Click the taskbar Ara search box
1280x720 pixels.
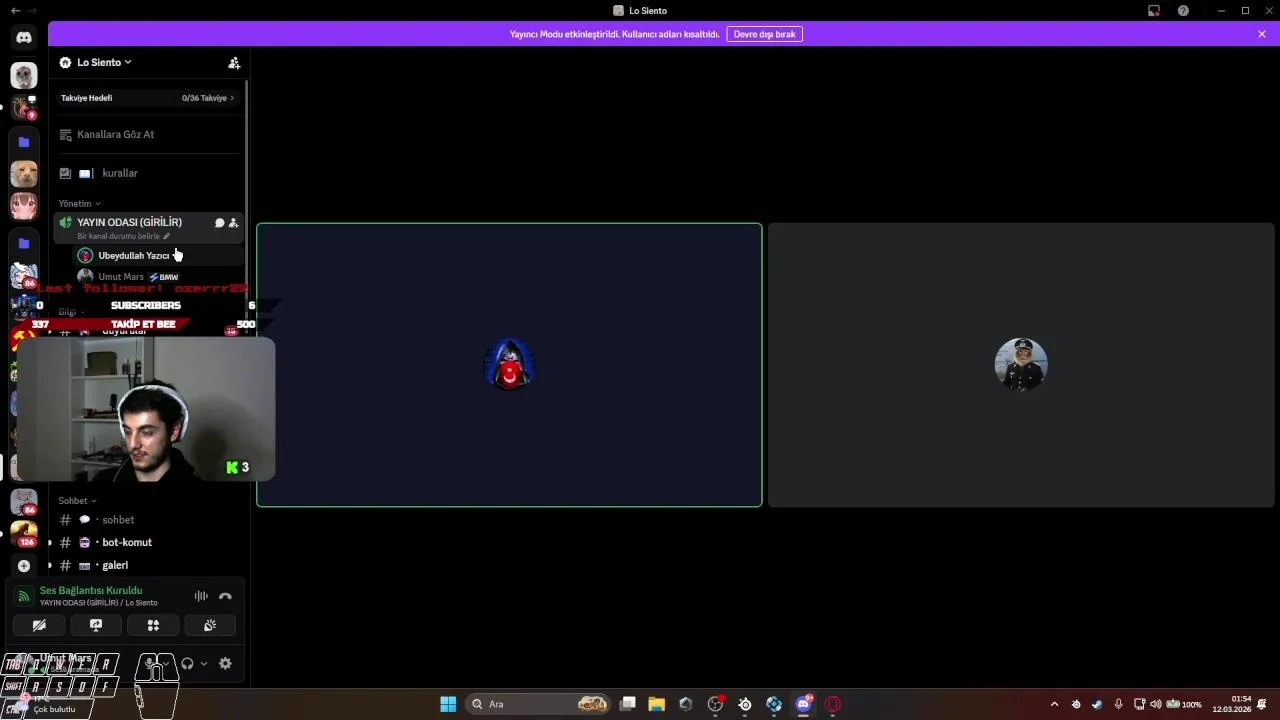(x=538, y=704)
